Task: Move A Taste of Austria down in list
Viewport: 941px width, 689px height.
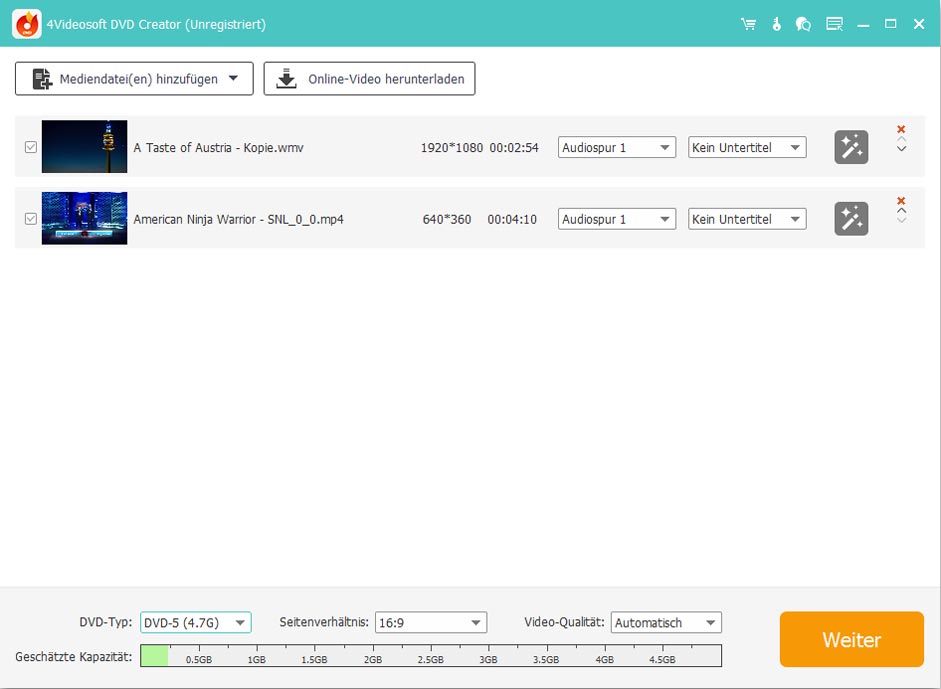Action: coord(901,149)
